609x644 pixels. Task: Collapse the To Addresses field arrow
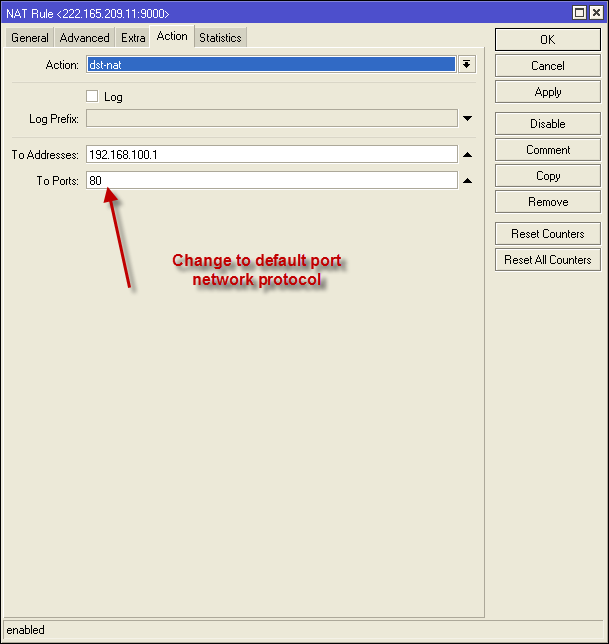(x=467, y=155)
